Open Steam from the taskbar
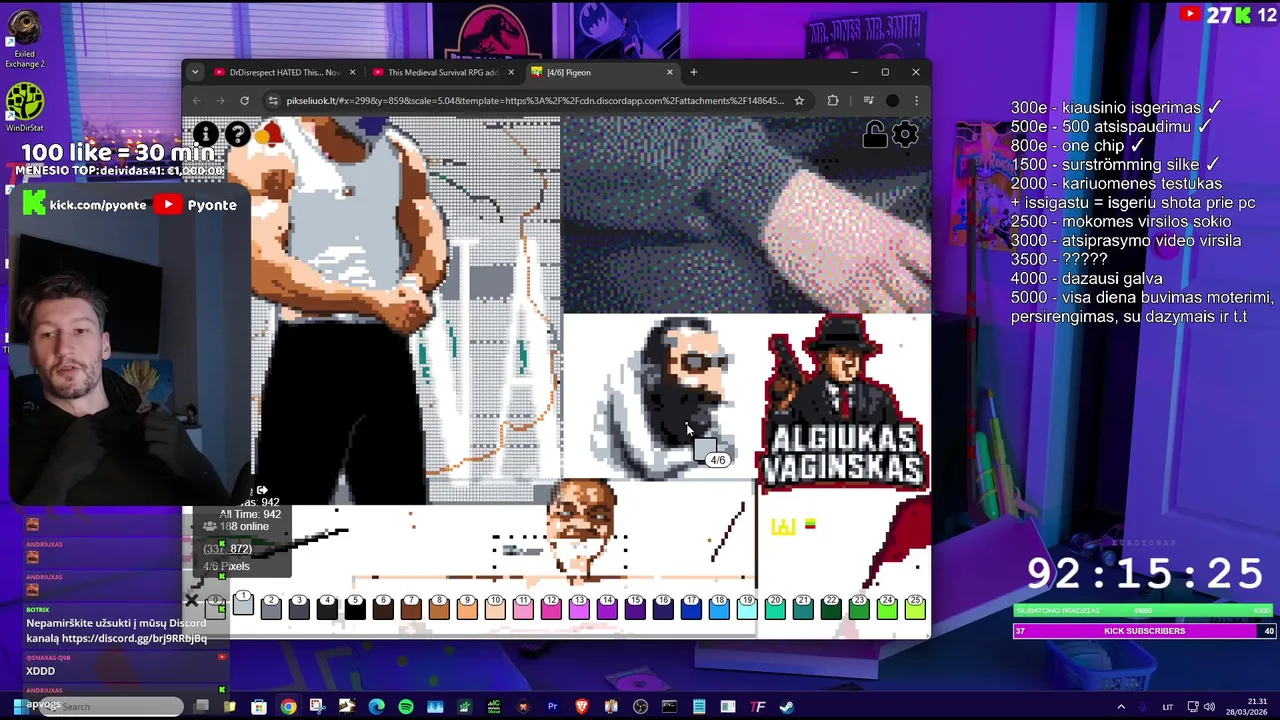 pyautogui.click(x=787, y=707)
